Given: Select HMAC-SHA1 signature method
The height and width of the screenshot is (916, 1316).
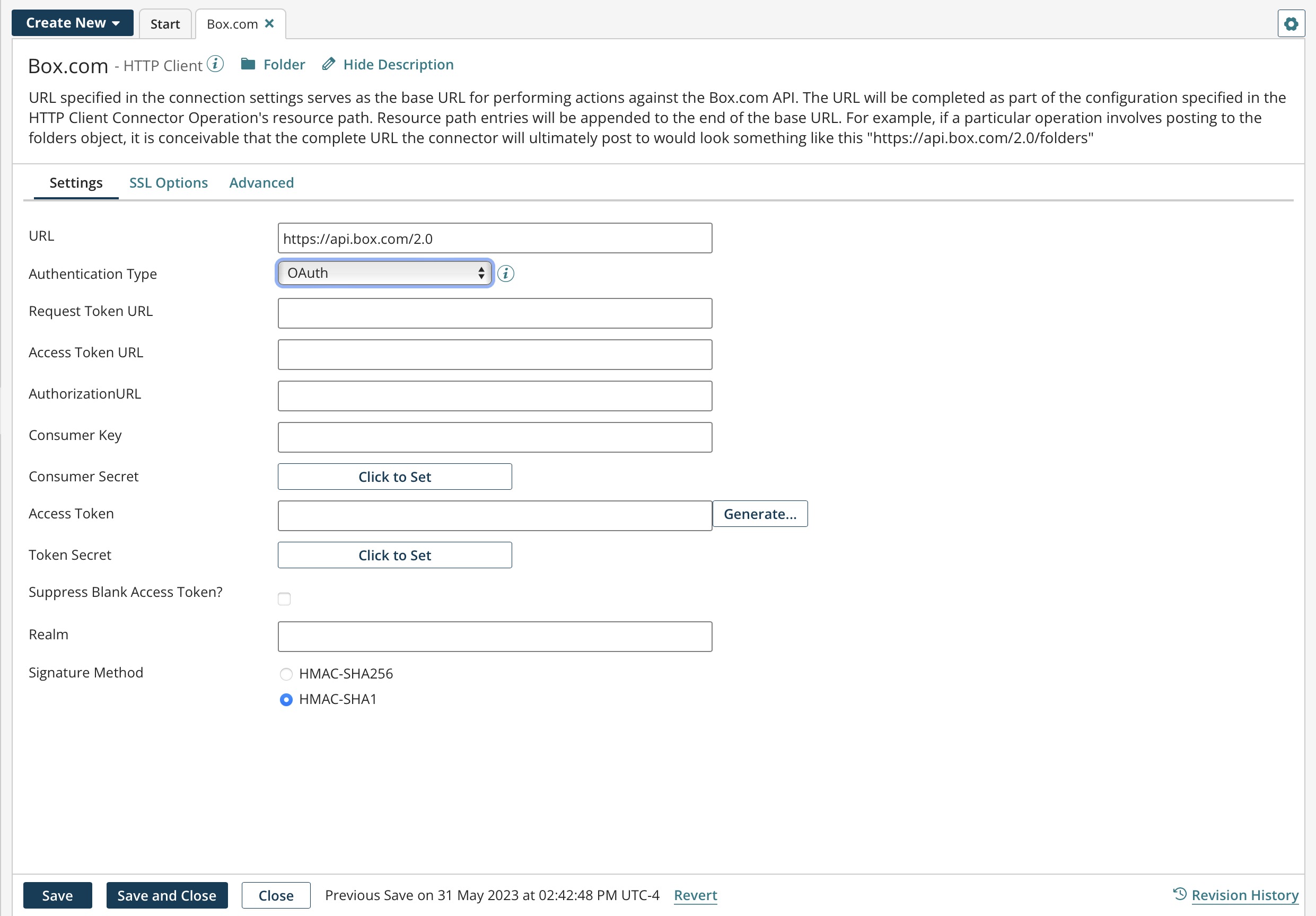Looking at the screenshot, I should (x=286, y=700).
